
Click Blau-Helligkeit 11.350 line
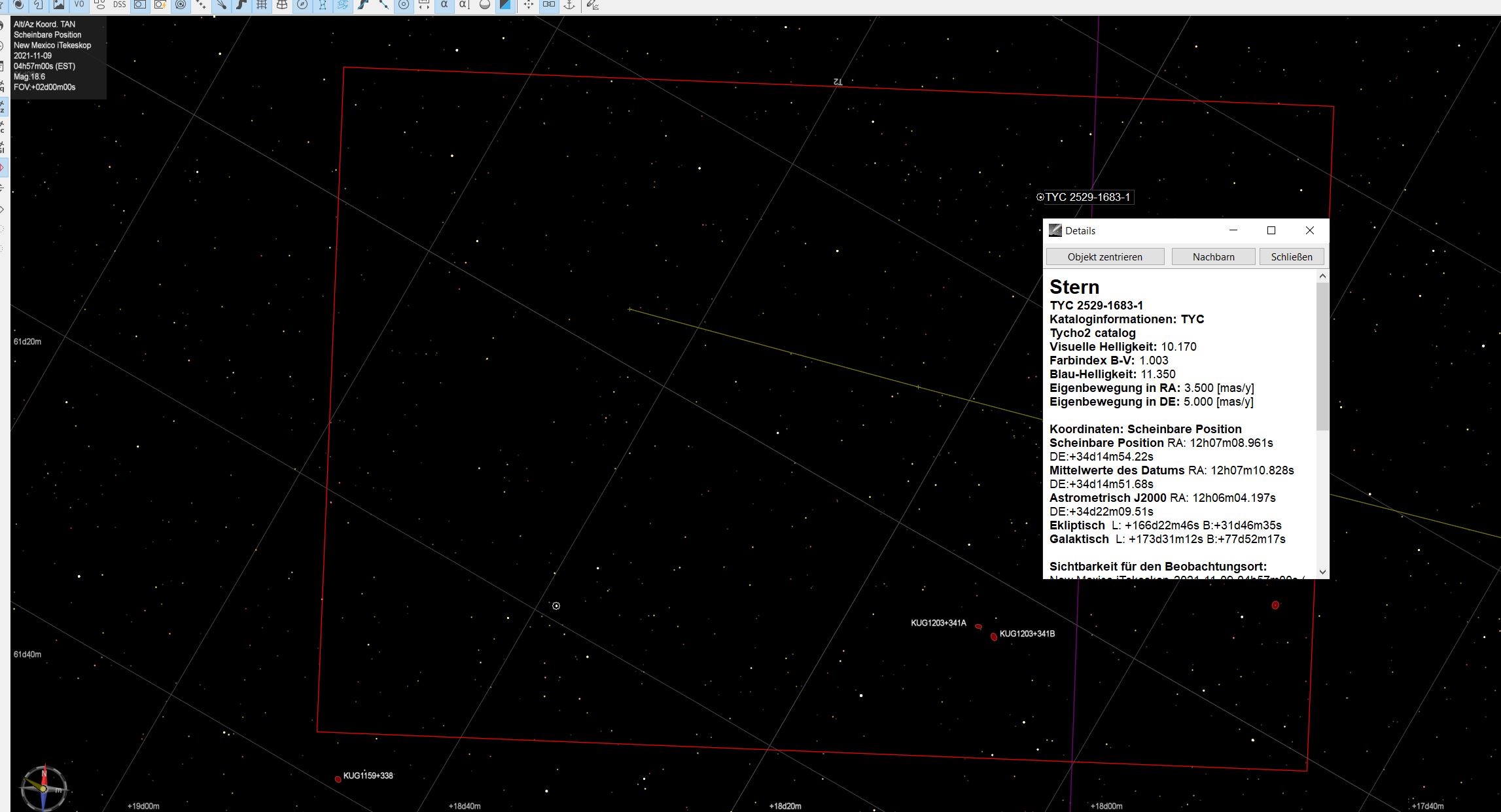tap(1112, 374)
